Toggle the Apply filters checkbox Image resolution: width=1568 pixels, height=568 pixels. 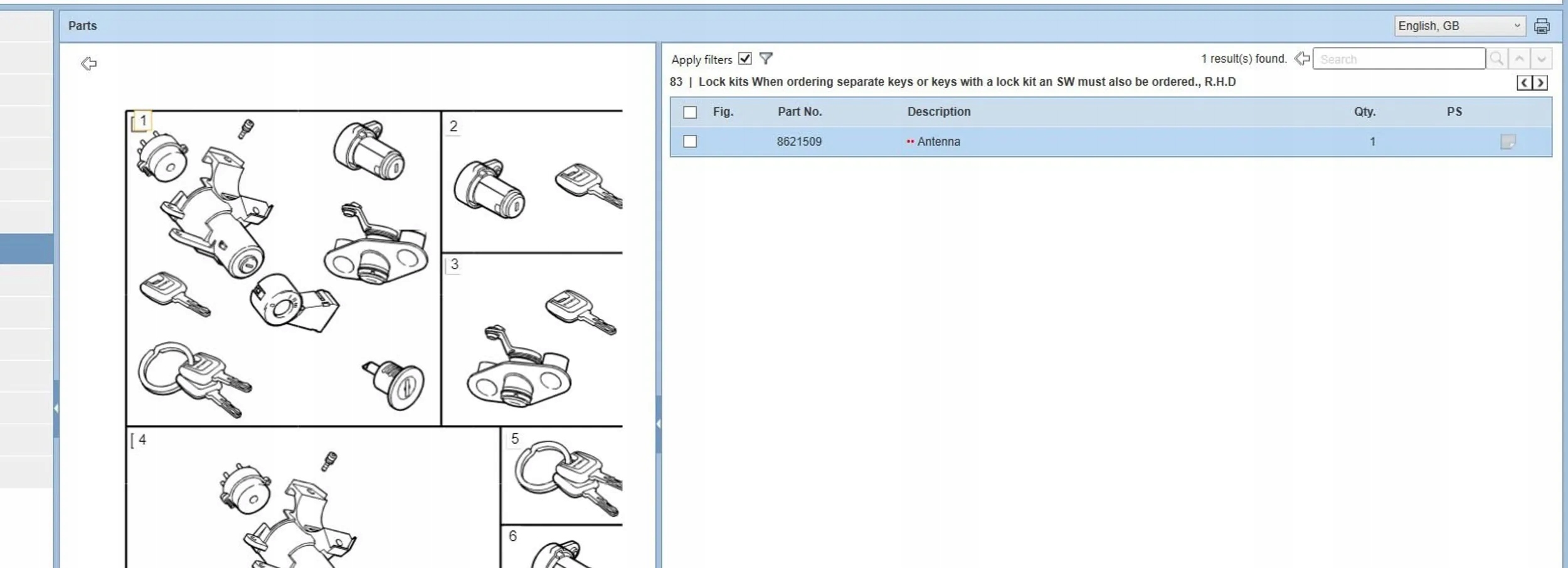[x=744, y=58]
